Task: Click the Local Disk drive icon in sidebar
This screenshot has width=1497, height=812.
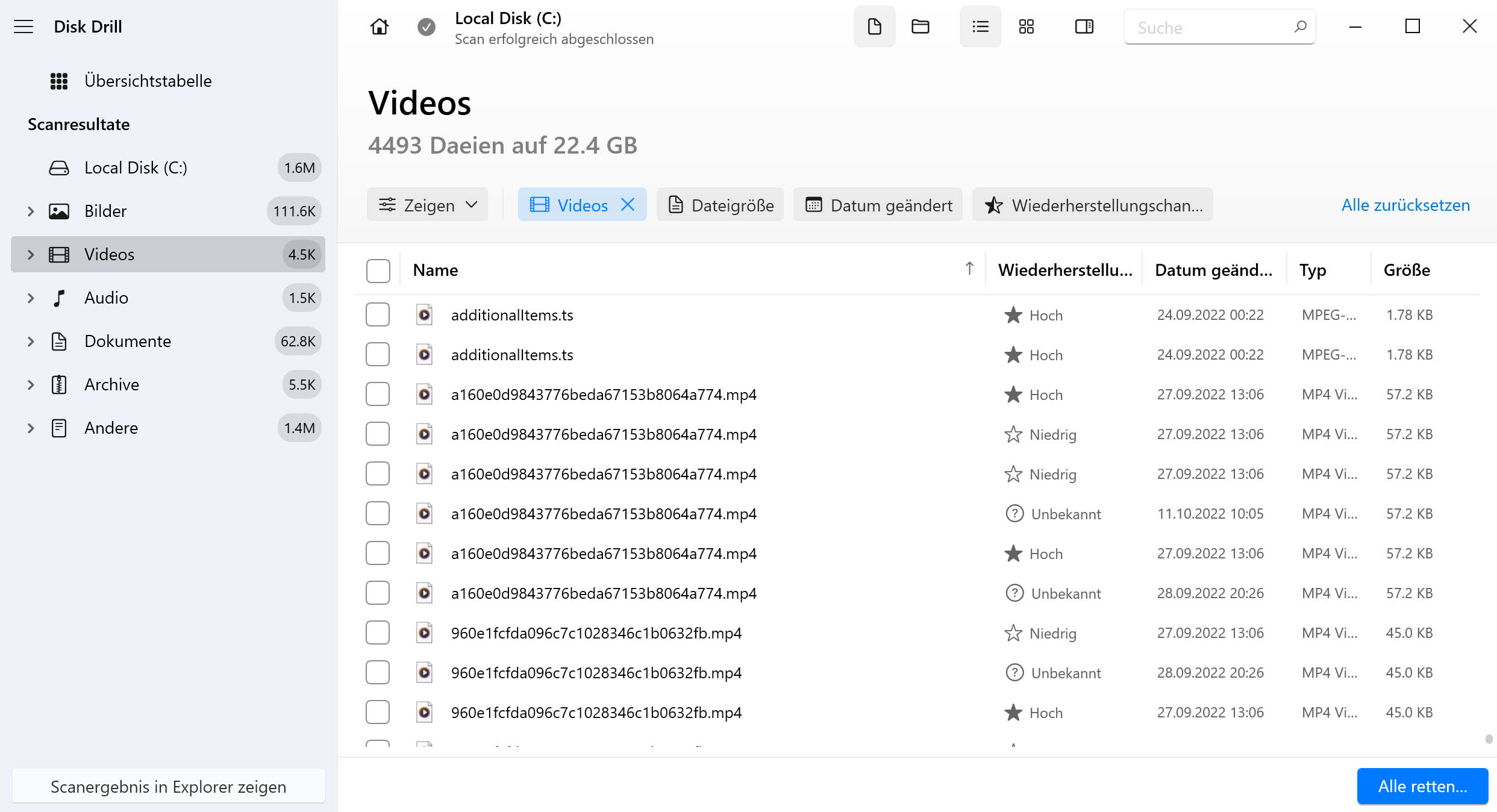Action: pyautogui.click(x=58, y=167)
